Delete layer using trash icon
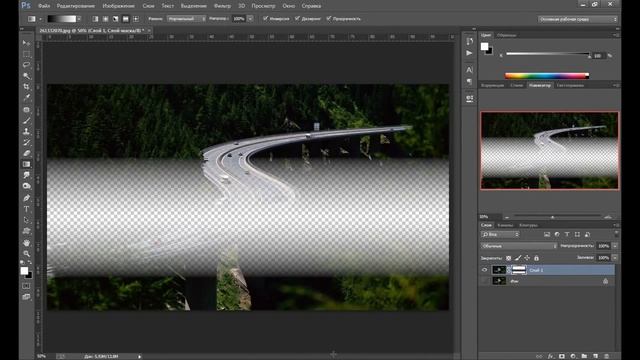This screenshot has height=360, width=640. (x=607, y=356)
